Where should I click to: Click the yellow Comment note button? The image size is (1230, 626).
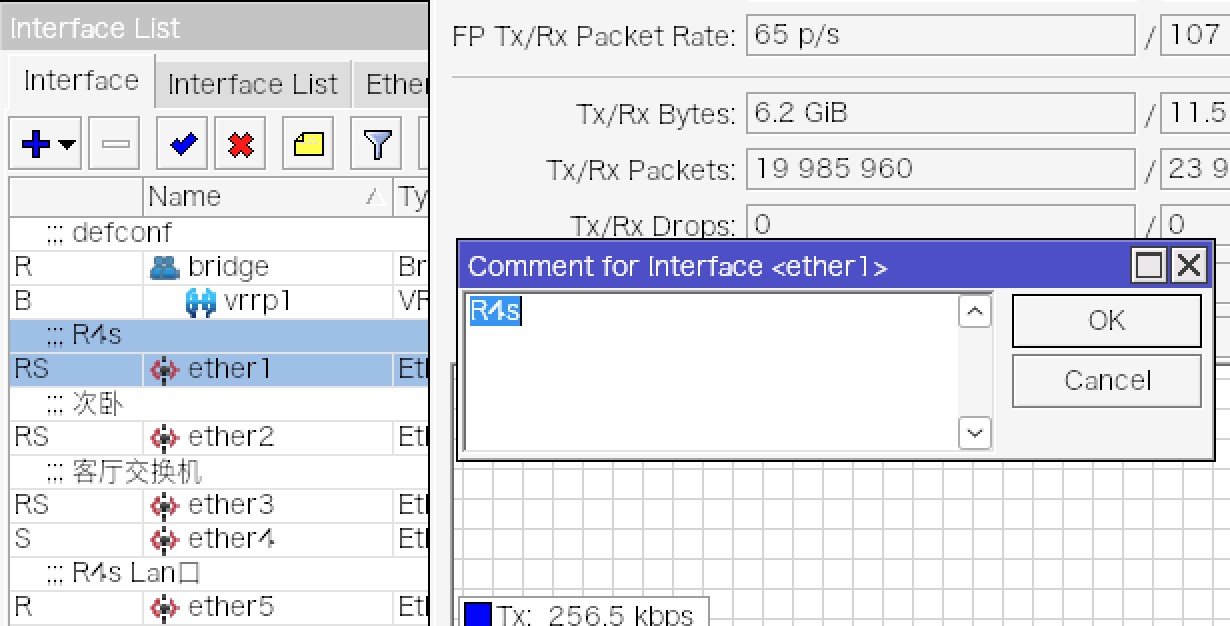pyautogui.click(x=308, y=145)
